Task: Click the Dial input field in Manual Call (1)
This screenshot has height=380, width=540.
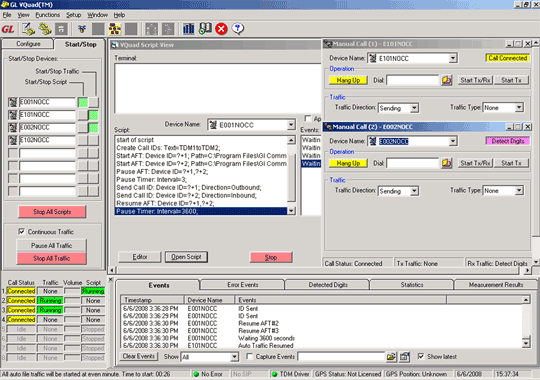Action: coord(413,80)
